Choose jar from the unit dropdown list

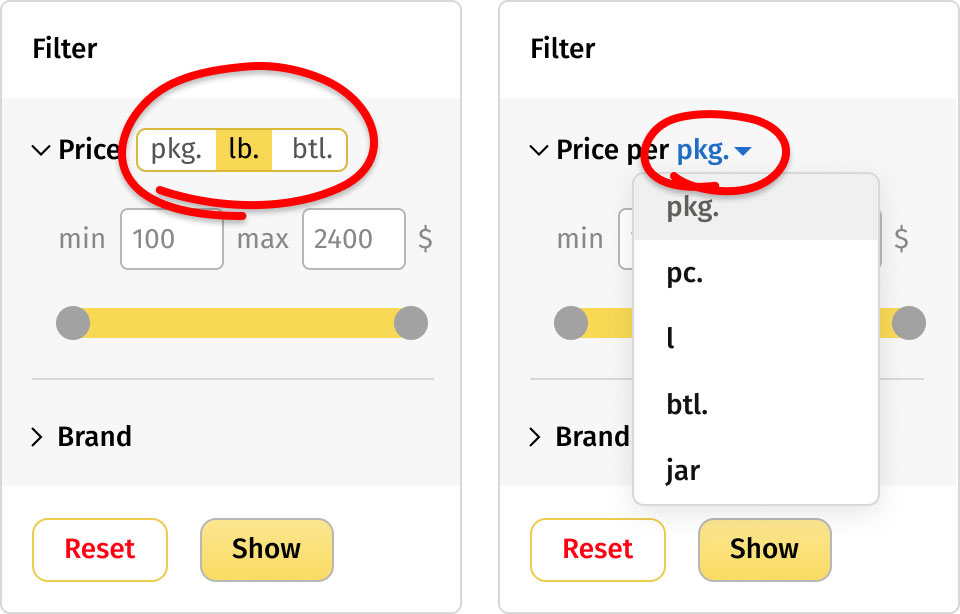756,470
